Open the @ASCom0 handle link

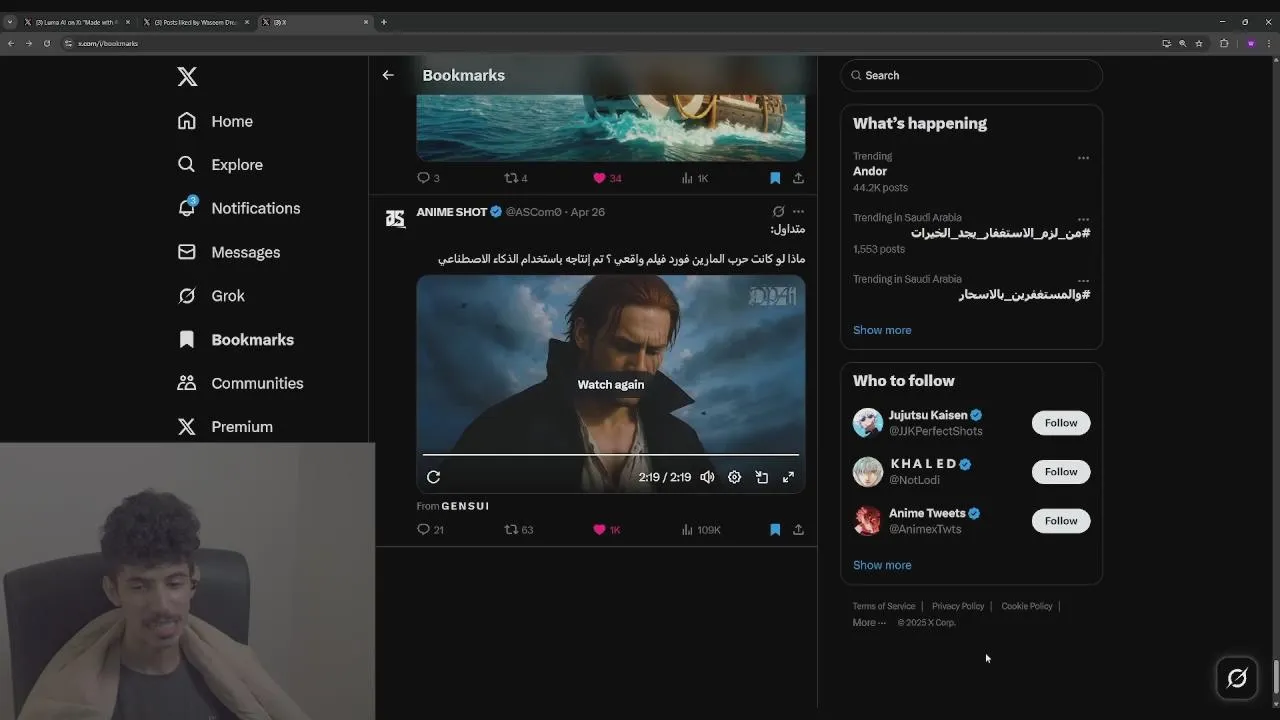(533, 212)
